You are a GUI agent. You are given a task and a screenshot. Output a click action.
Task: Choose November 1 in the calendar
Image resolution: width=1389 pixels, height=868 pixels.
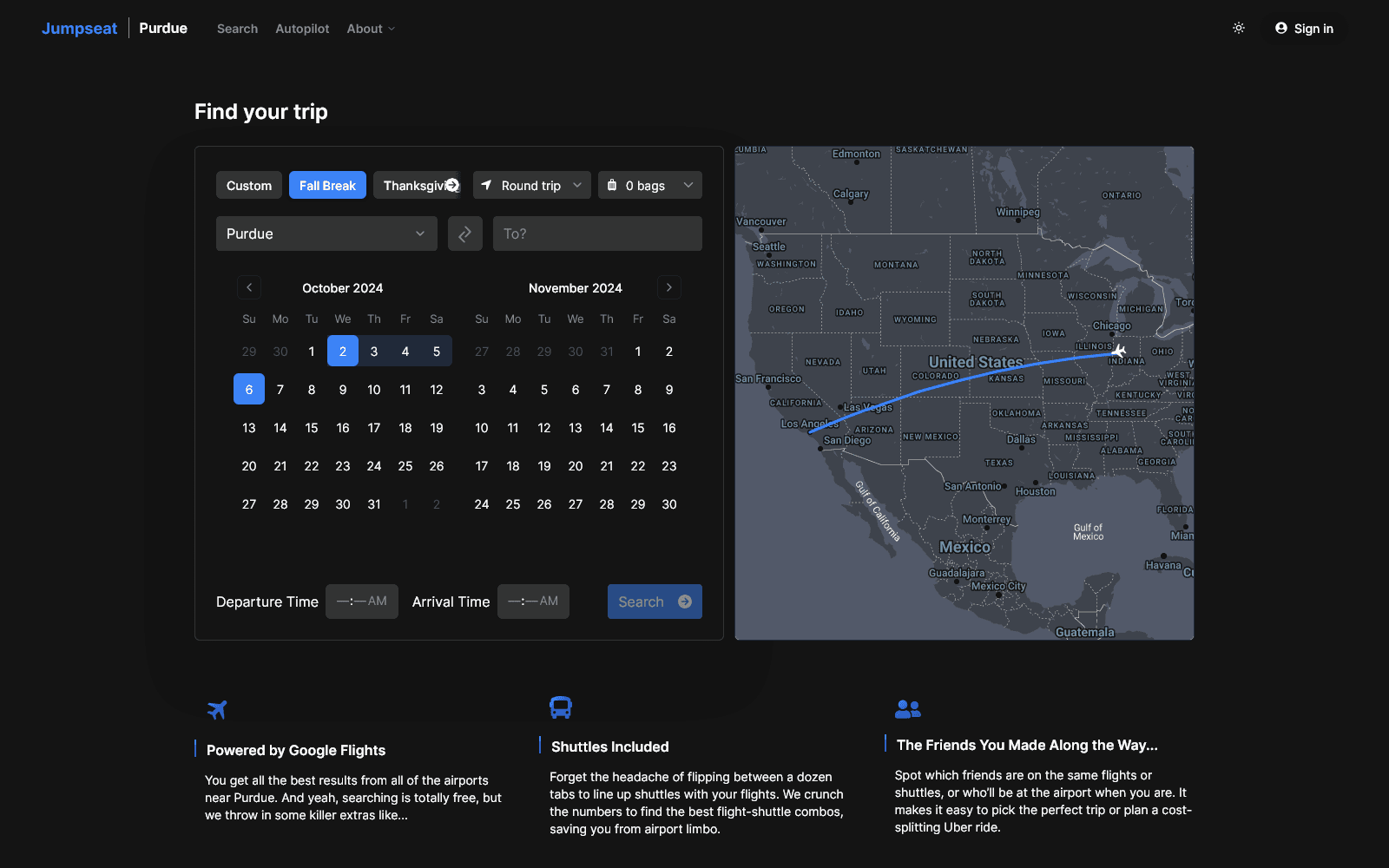click(x=638, y=351)
